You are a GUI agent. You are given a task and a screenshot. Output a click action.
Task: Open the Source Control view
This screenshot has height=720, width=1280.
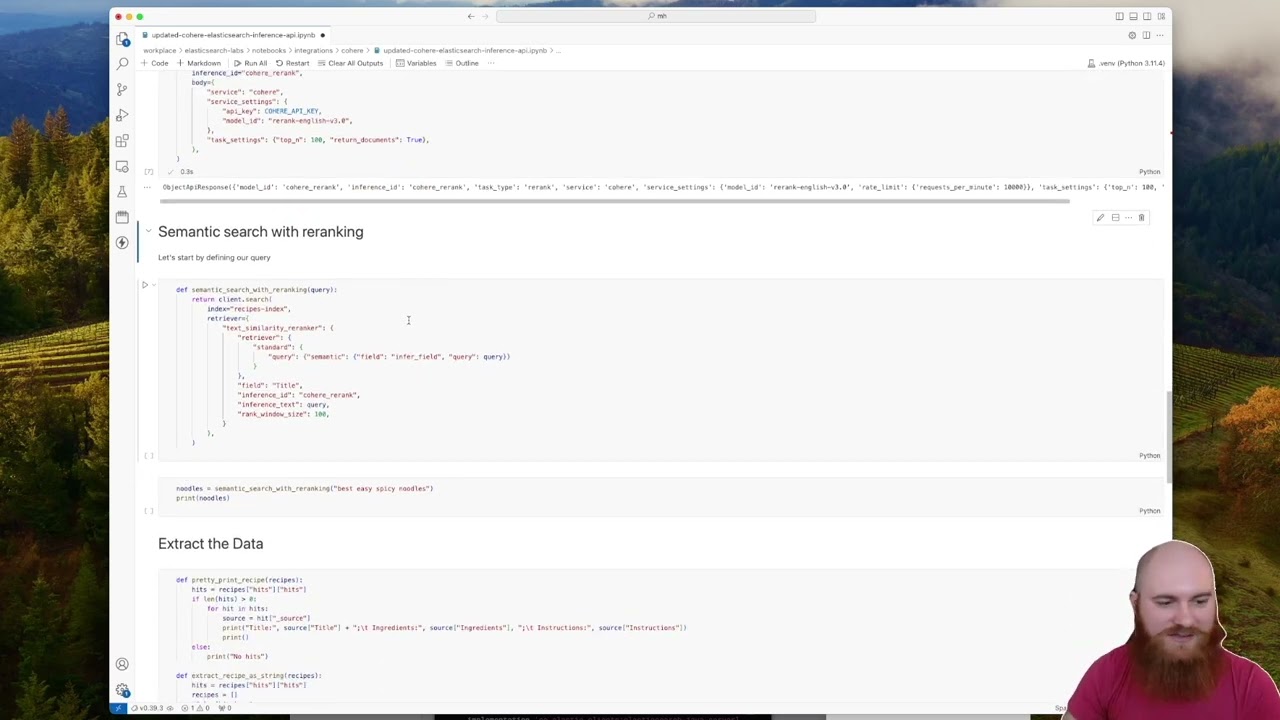[122, 90]
